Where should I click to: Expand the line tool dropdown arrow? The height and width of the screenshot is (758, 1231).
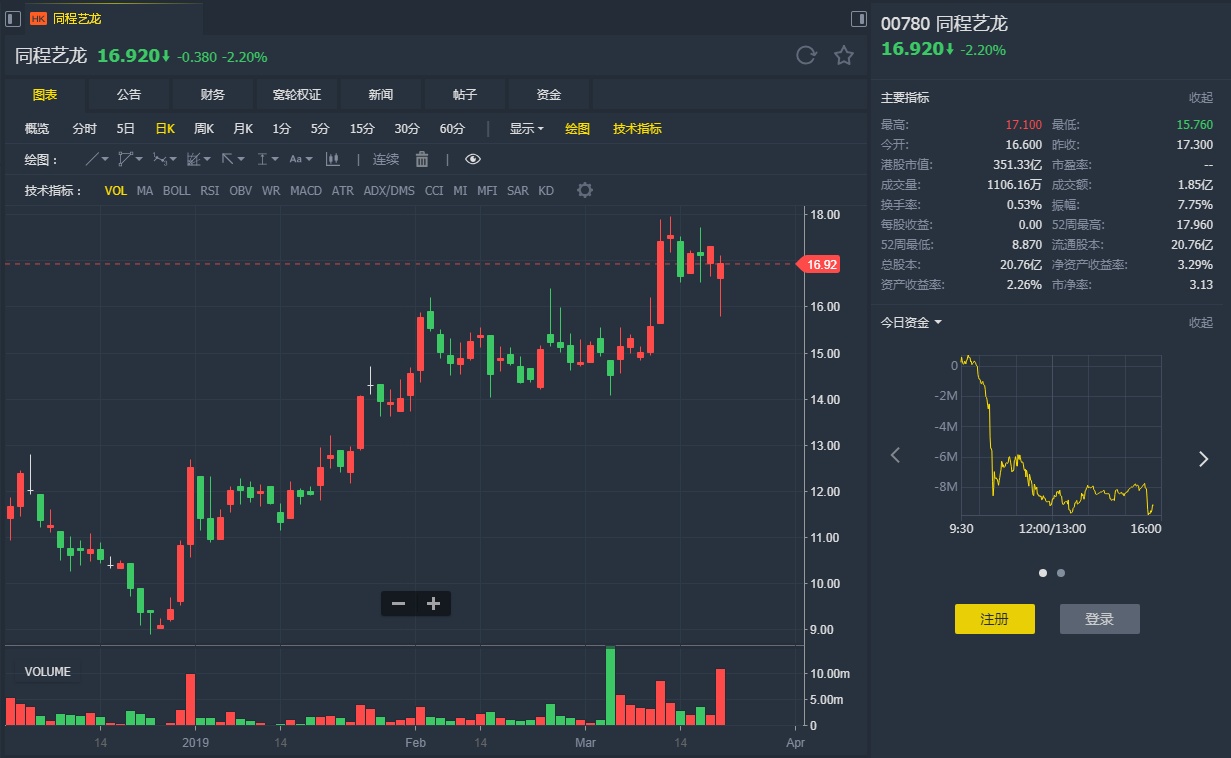point(105,159)
